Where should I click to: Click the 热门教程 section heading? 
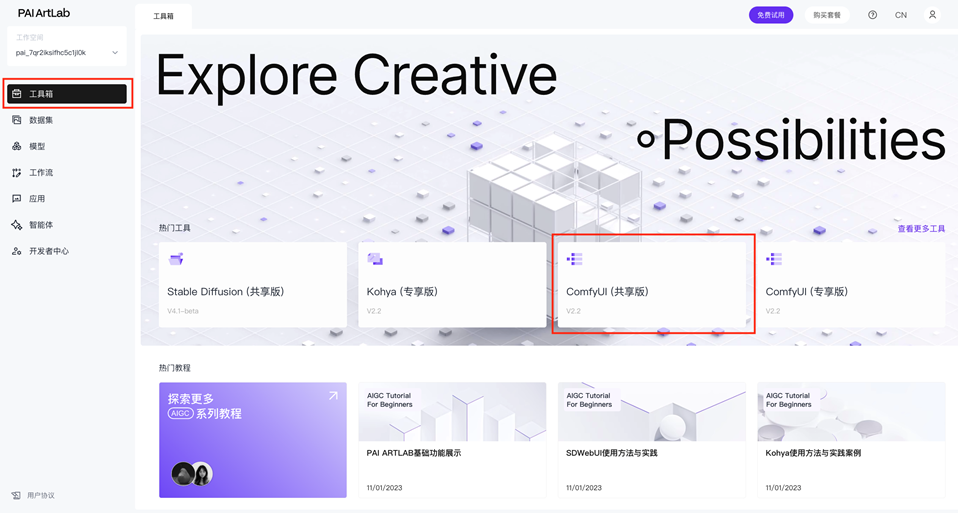(x=175, y=368)
